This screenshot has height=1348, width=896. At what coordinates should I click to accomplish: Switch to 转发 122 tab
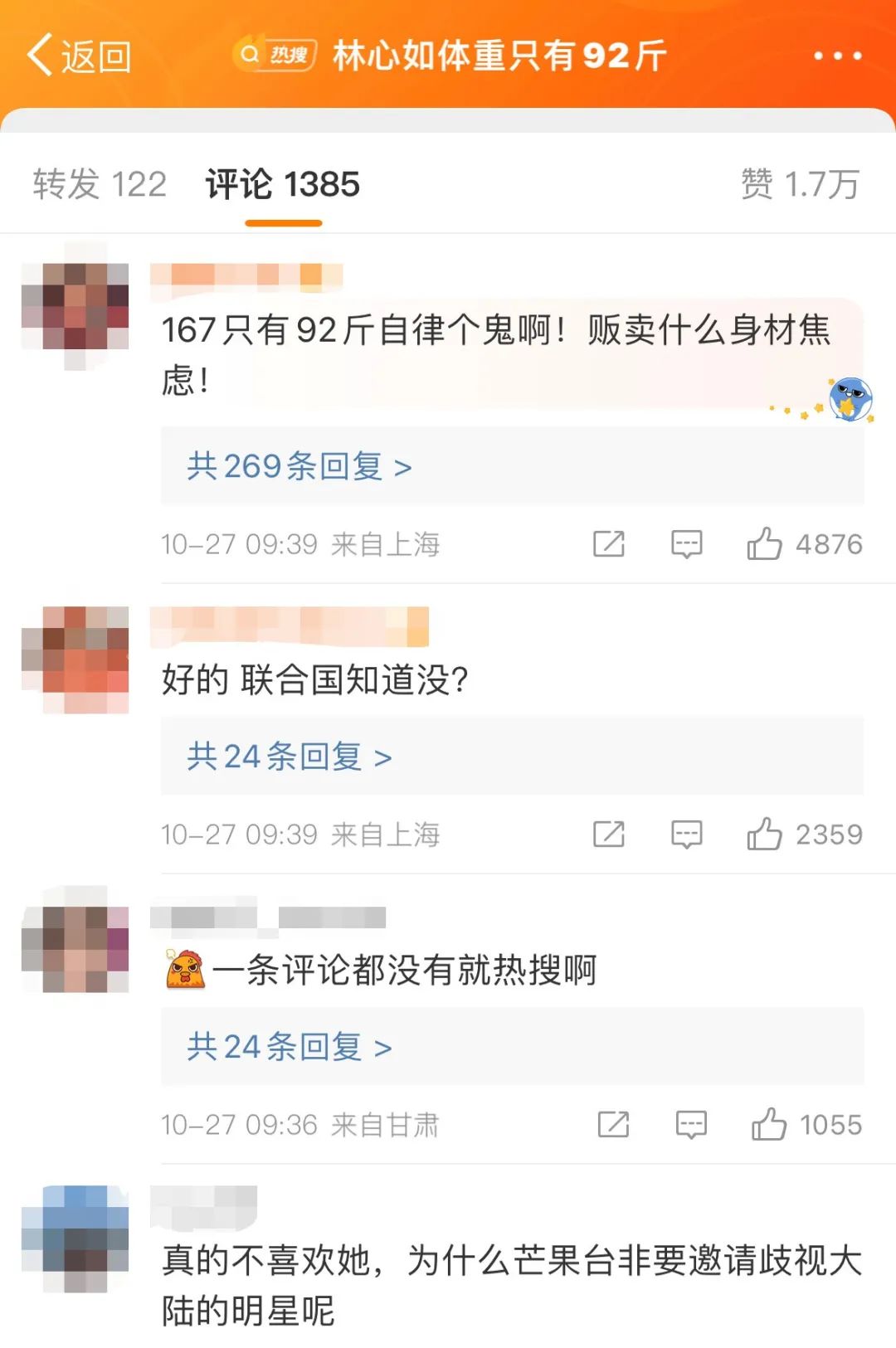tap(100, 184)
